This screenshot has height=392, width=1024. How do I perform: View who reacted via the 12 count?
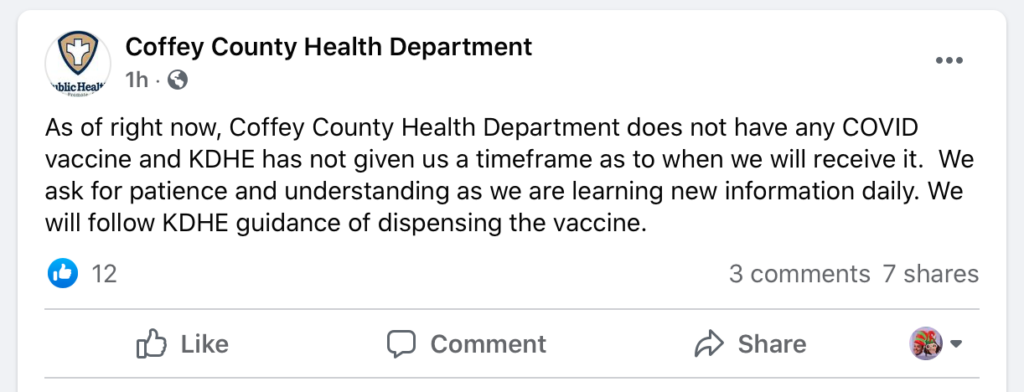[104, 274]
